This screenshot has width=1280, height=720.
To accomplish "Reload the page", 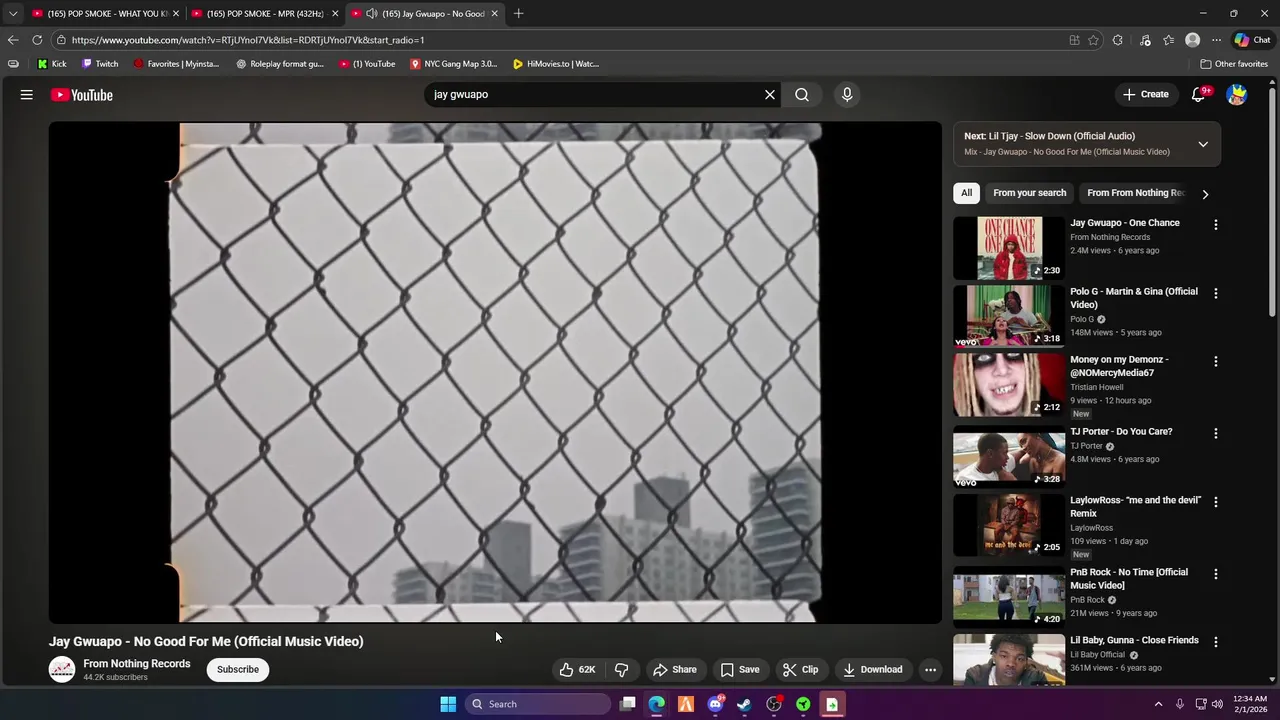I will pyautogui.click(x=37, y=40).
